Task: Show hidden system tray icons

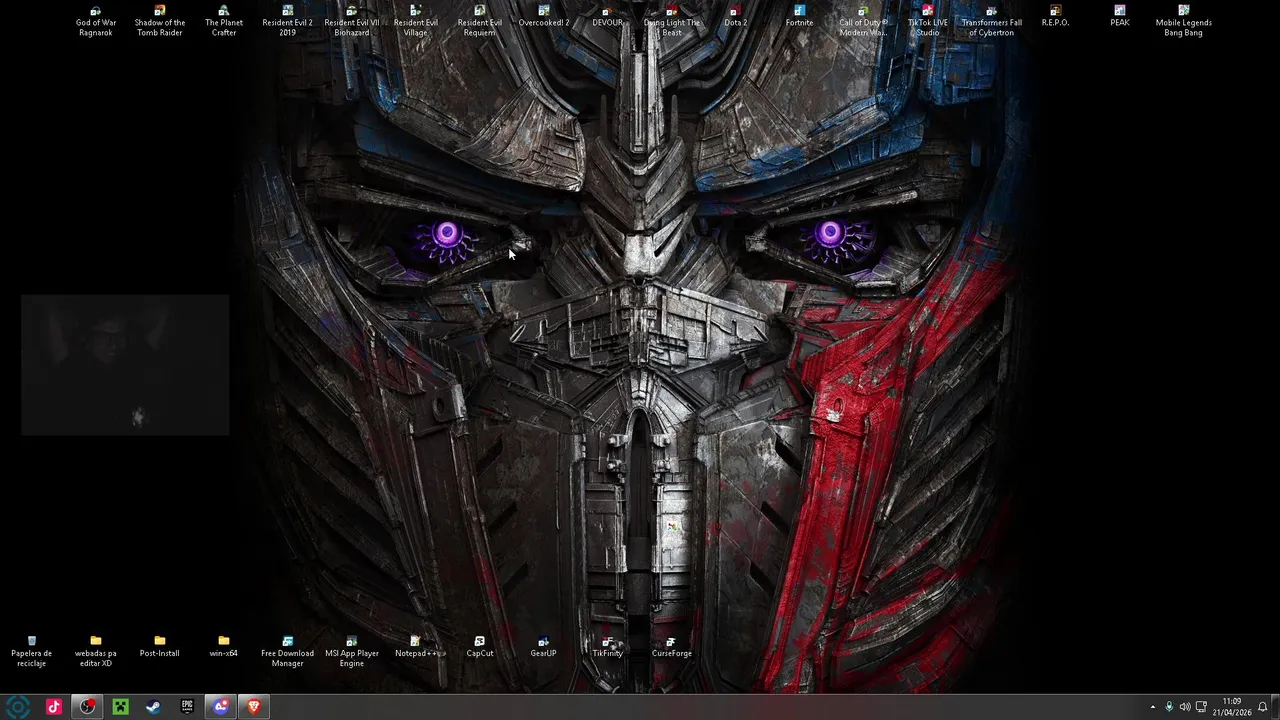Action: tap(1152, 707)
